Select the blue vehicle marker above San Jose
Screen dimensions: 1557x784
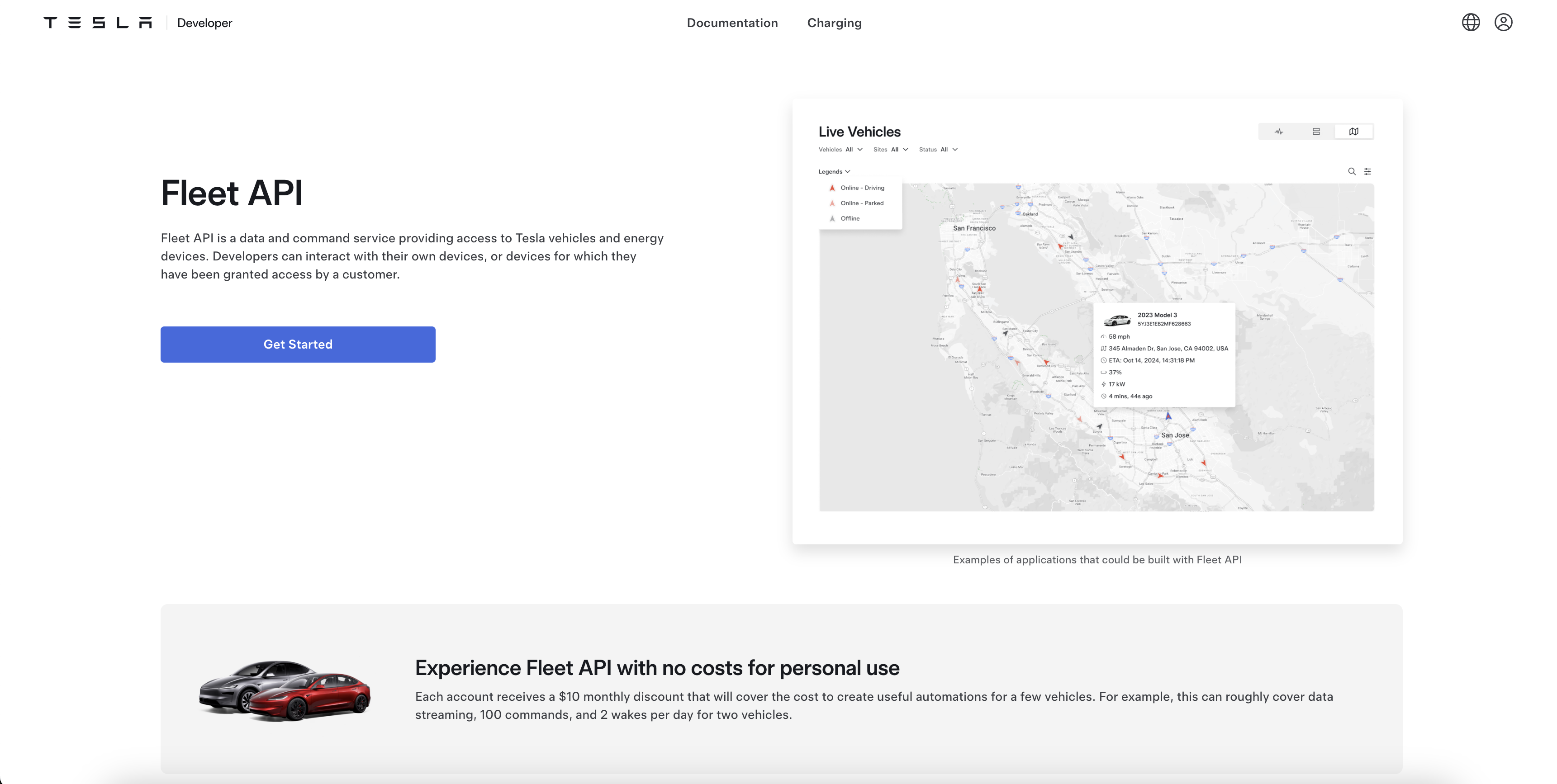coord(1168,416)
